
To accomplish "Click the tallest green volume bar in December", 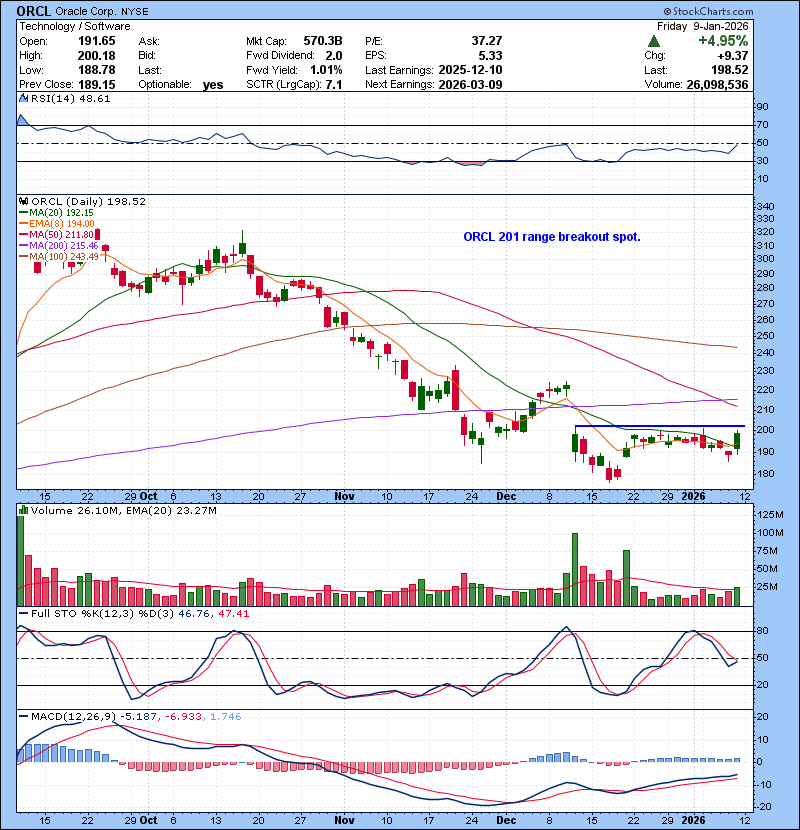I will 575,569.
